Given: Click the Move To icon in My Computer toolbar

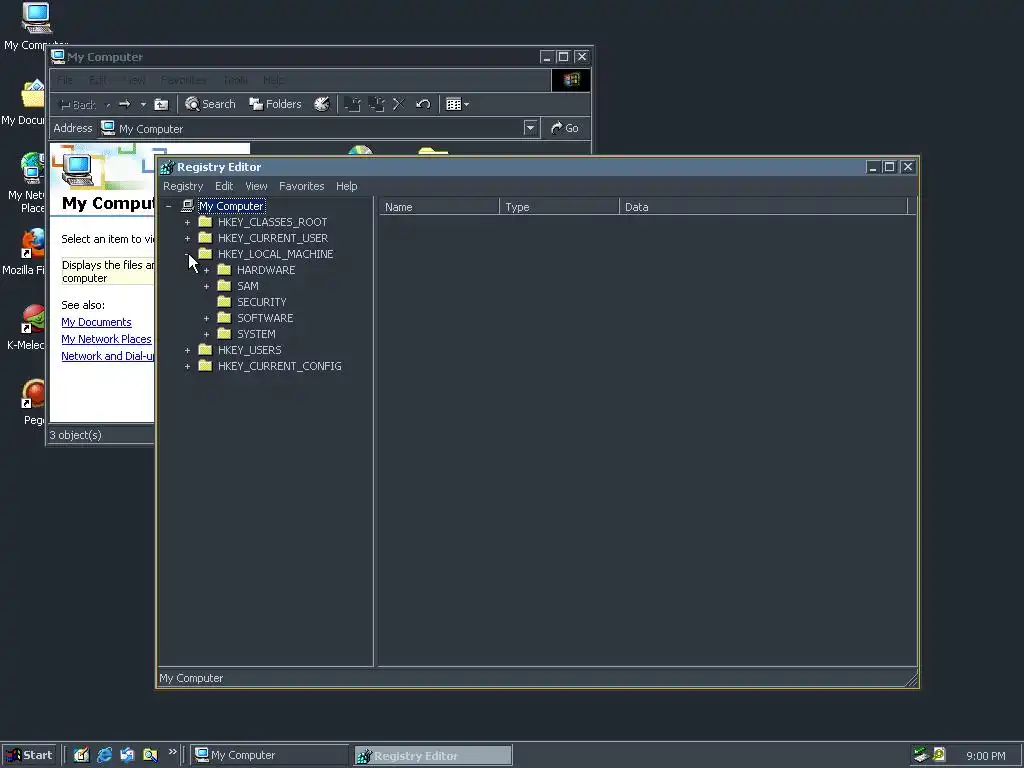Looking at the screenshot, I should (353, 104).
